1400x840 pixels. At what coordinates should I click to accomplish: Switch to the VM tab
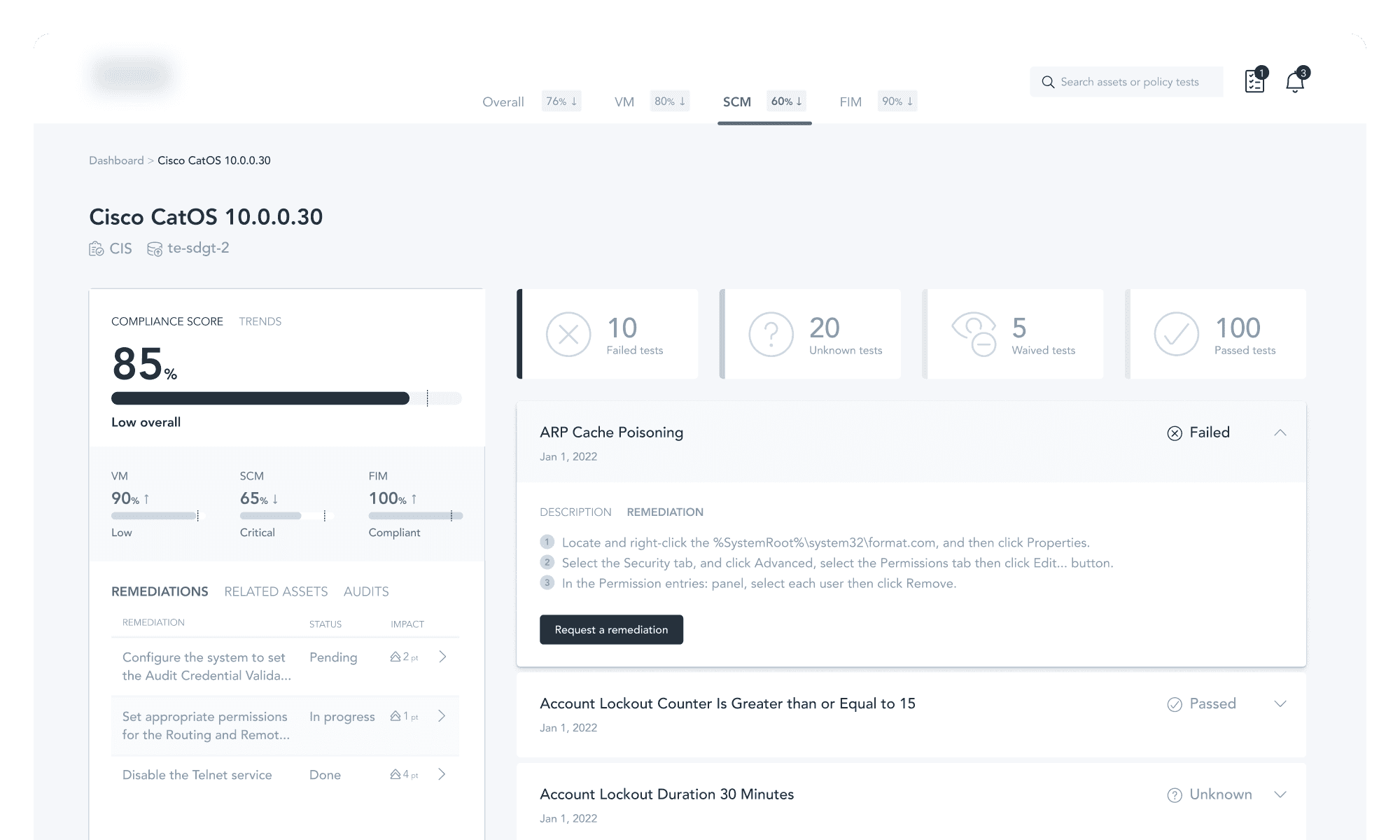624,102
